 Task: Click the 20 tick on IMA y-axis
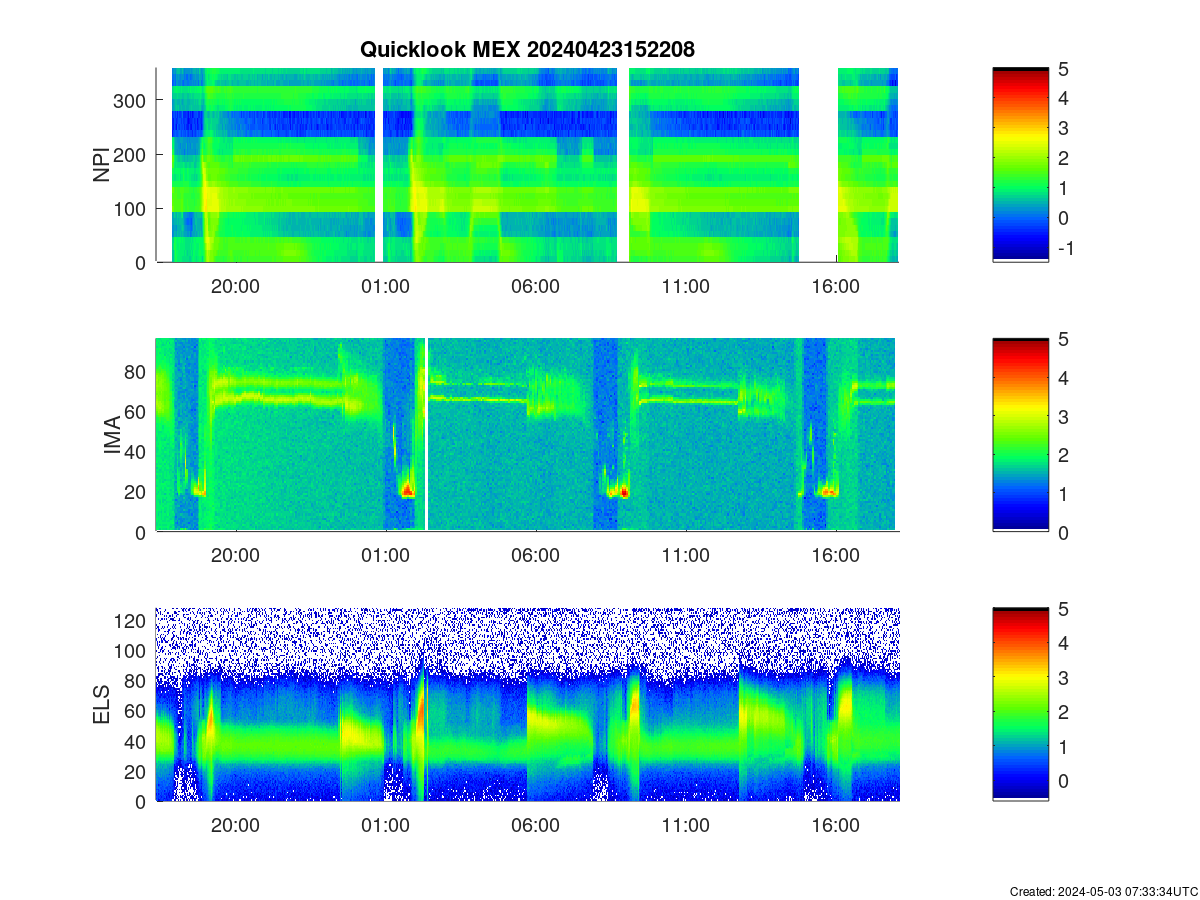136,492
